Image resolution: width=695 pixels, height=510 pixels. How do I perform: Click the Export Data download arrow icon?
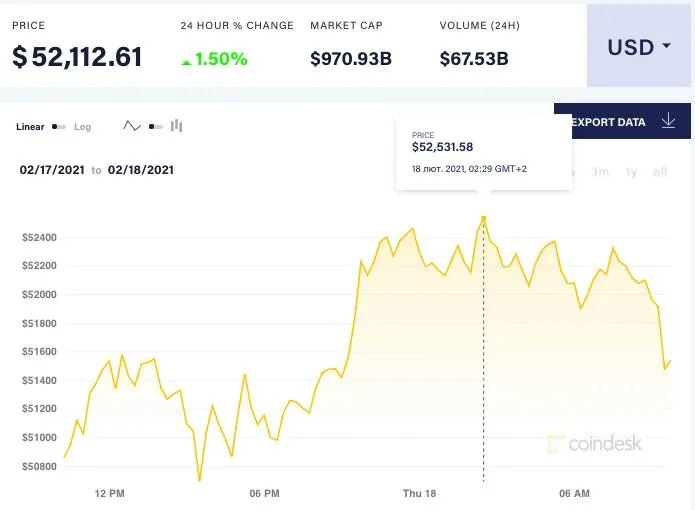pyautogui.click(x=669, y=122)
